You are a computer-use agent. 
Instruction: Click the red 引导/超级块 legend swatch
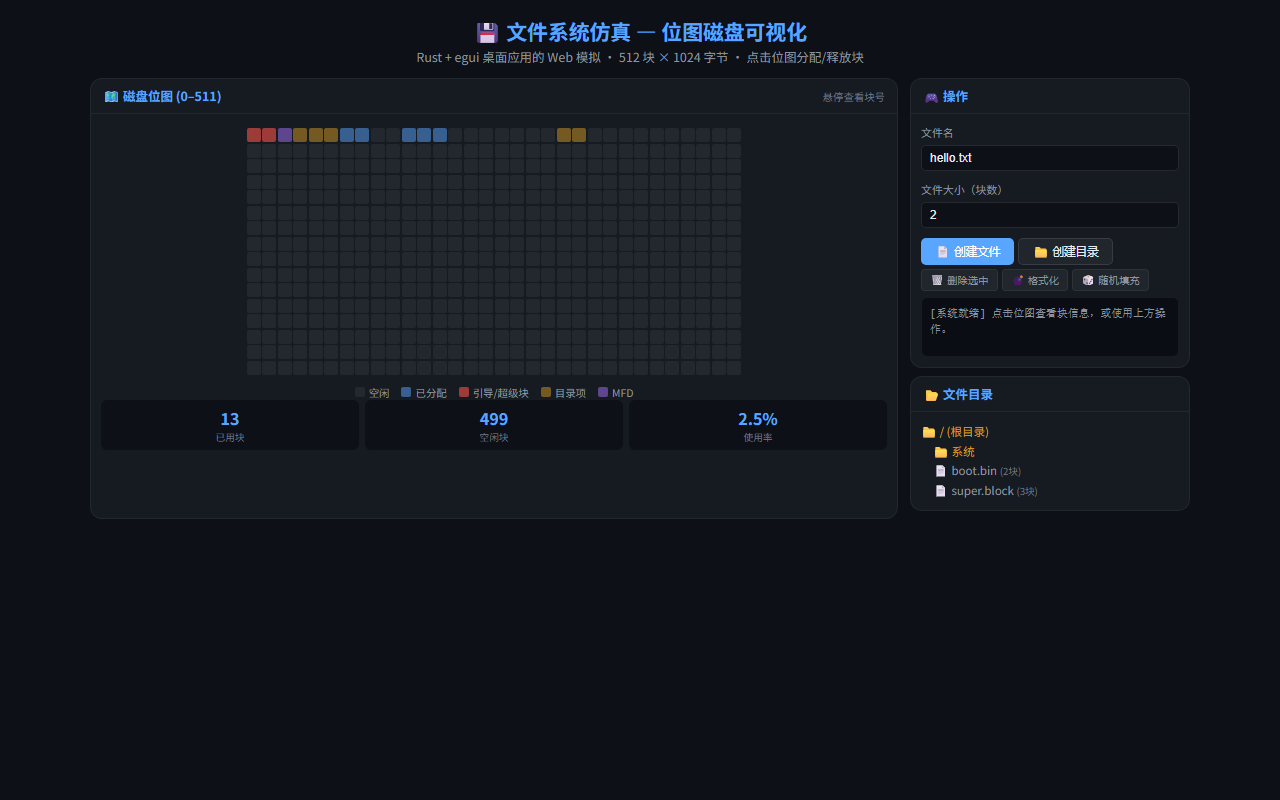[464, 393]
